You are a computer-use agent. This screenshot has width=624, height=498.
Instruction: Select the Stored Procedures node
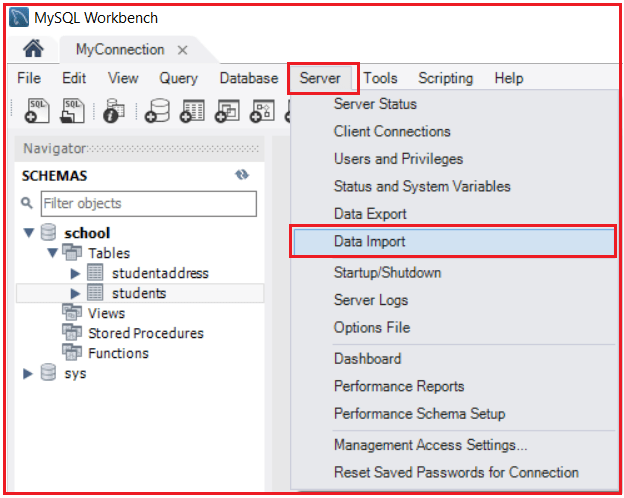click(x=146, y=333)
